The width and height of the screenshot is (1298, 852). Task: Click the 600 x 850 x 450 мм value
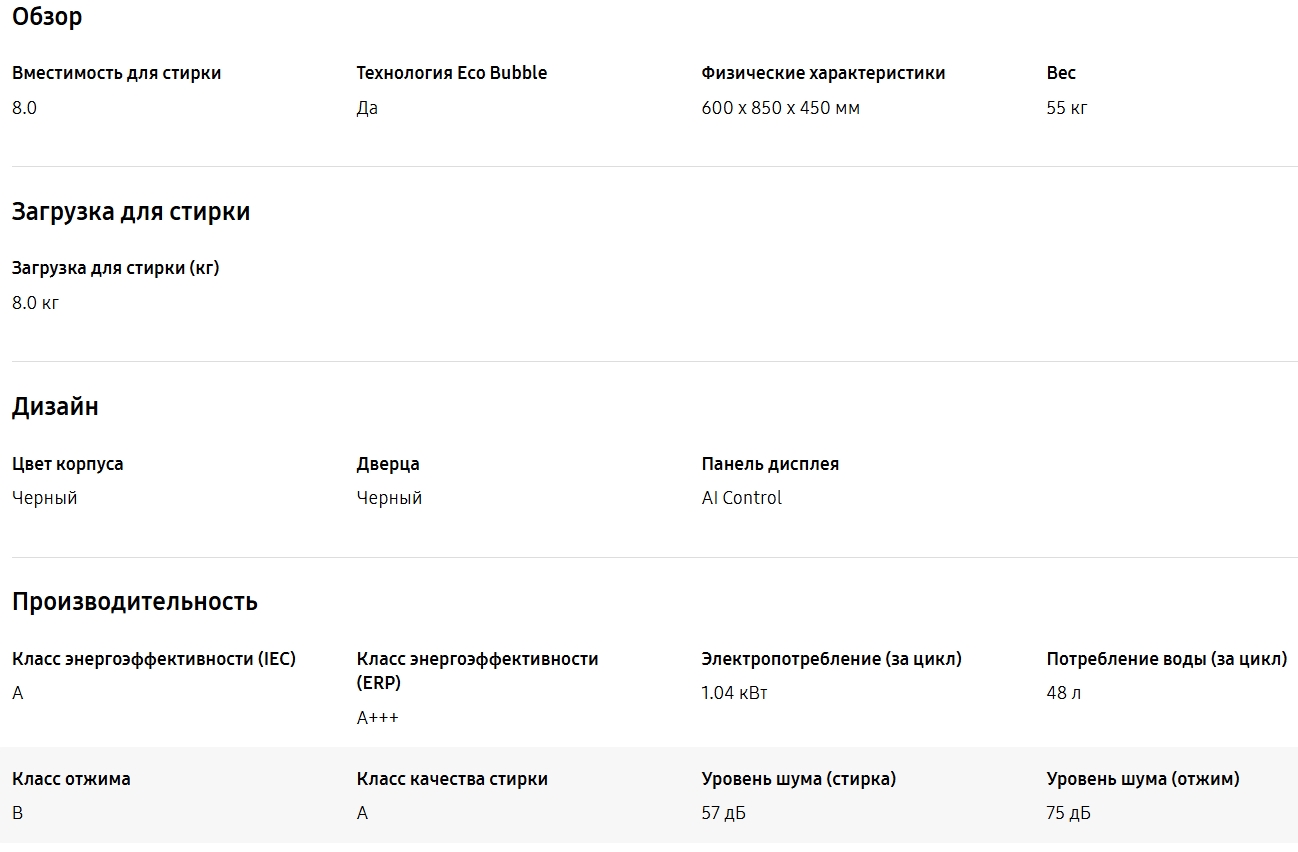[x=780, y=108]
